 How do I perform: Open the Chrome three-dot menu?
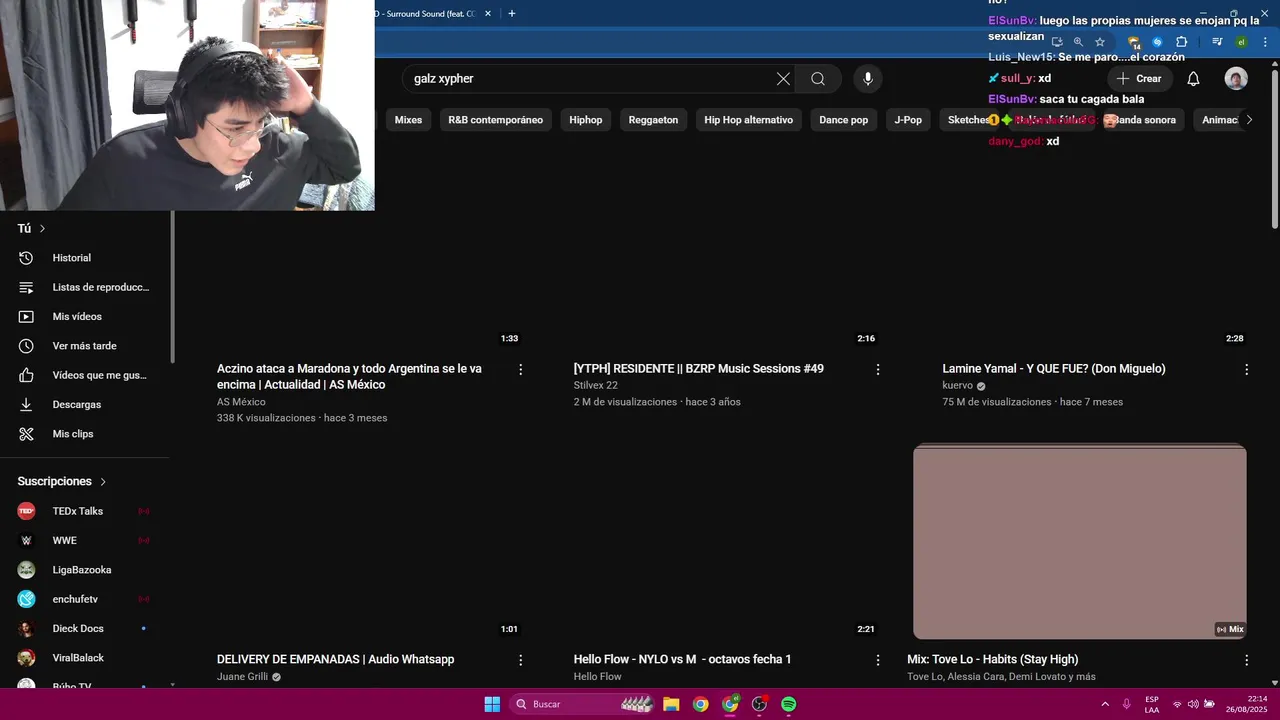pos(1265,42)
